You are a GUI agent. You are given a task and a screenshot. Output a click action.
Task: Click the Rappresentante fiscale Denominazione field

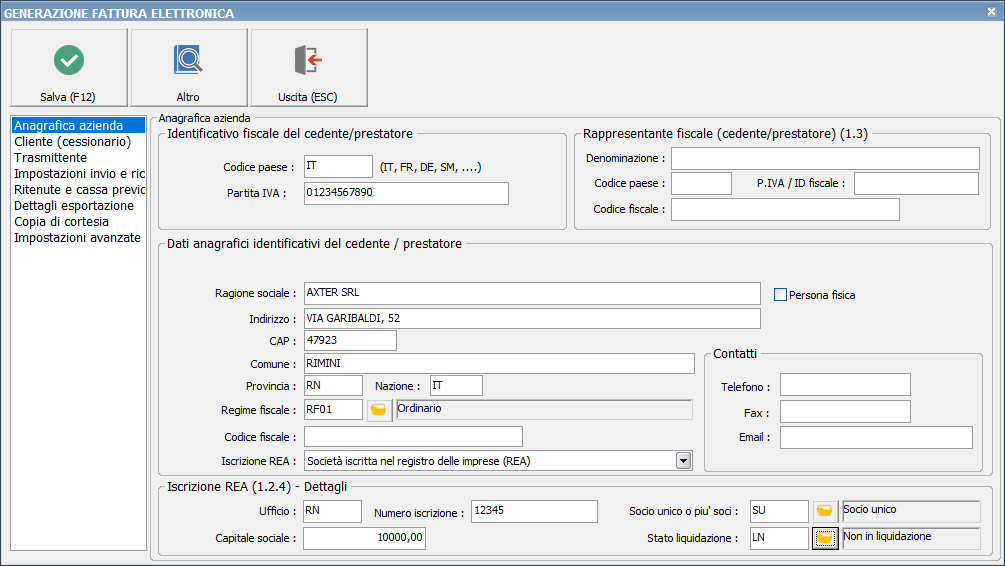(x=825, y=158)
